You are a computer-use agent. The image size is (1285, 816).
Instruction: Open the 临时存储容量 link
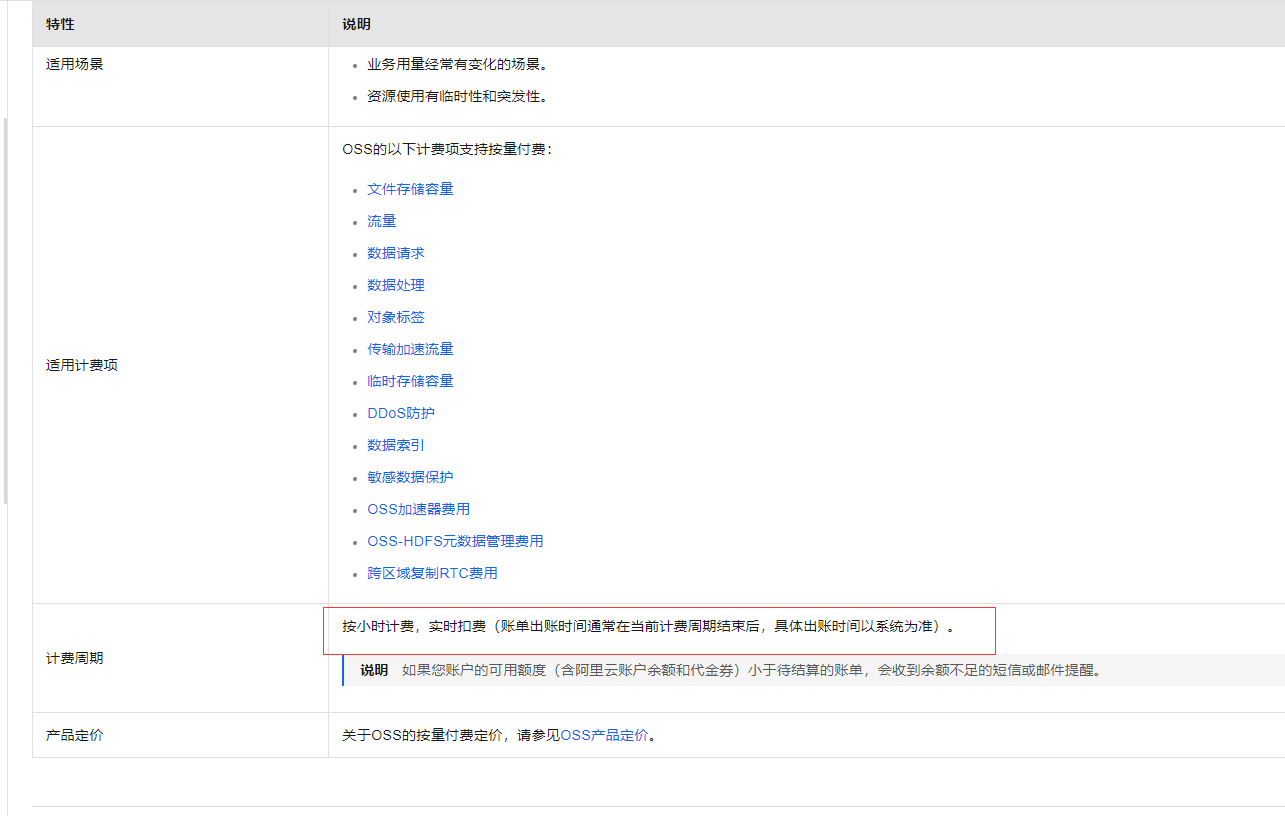[410, 381]
